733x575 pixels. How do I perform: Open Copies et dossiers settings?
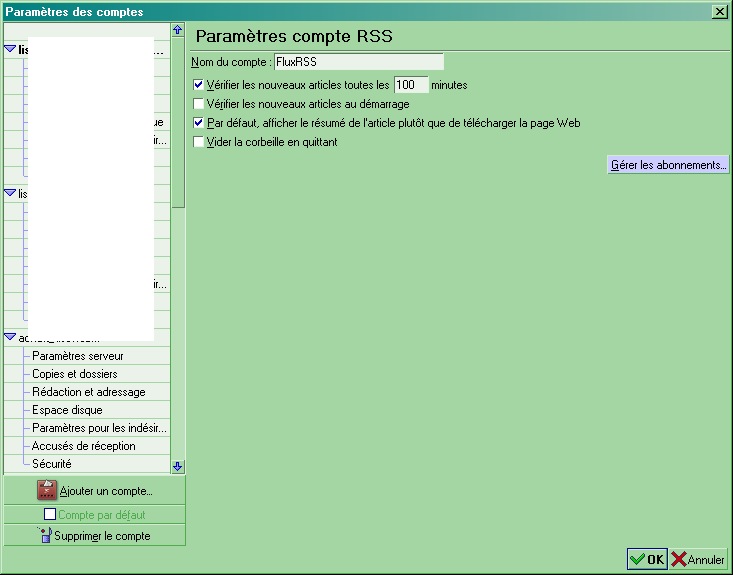click(74, 374)
